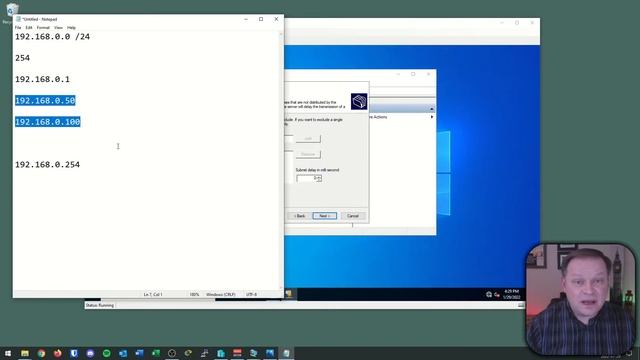Image resolution: width=640 pixels, height=360 pixels.
Task: Click the line "254" in Notepad
Action: click(x=22, y=58)
